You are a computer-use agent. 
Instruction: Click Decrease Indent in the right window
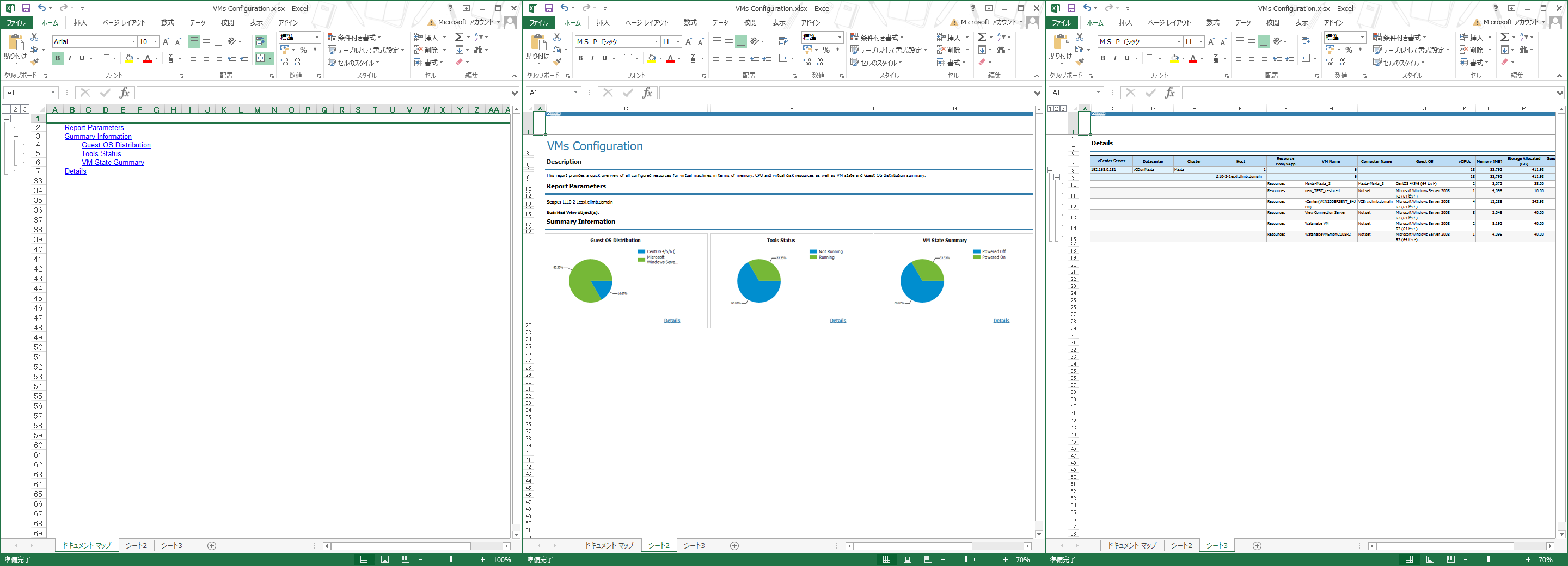(x=1277, y=58)
